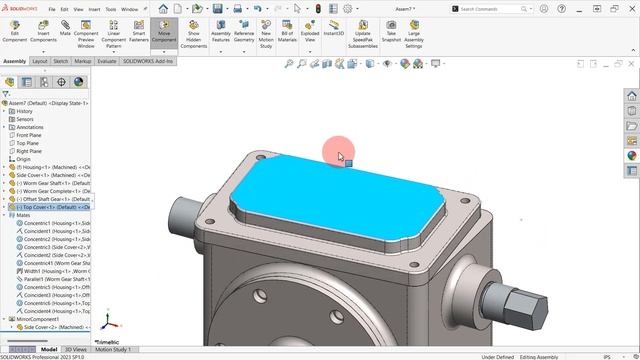Expand the History tree node
Screen dimensions: 640x360
[4, 111]
